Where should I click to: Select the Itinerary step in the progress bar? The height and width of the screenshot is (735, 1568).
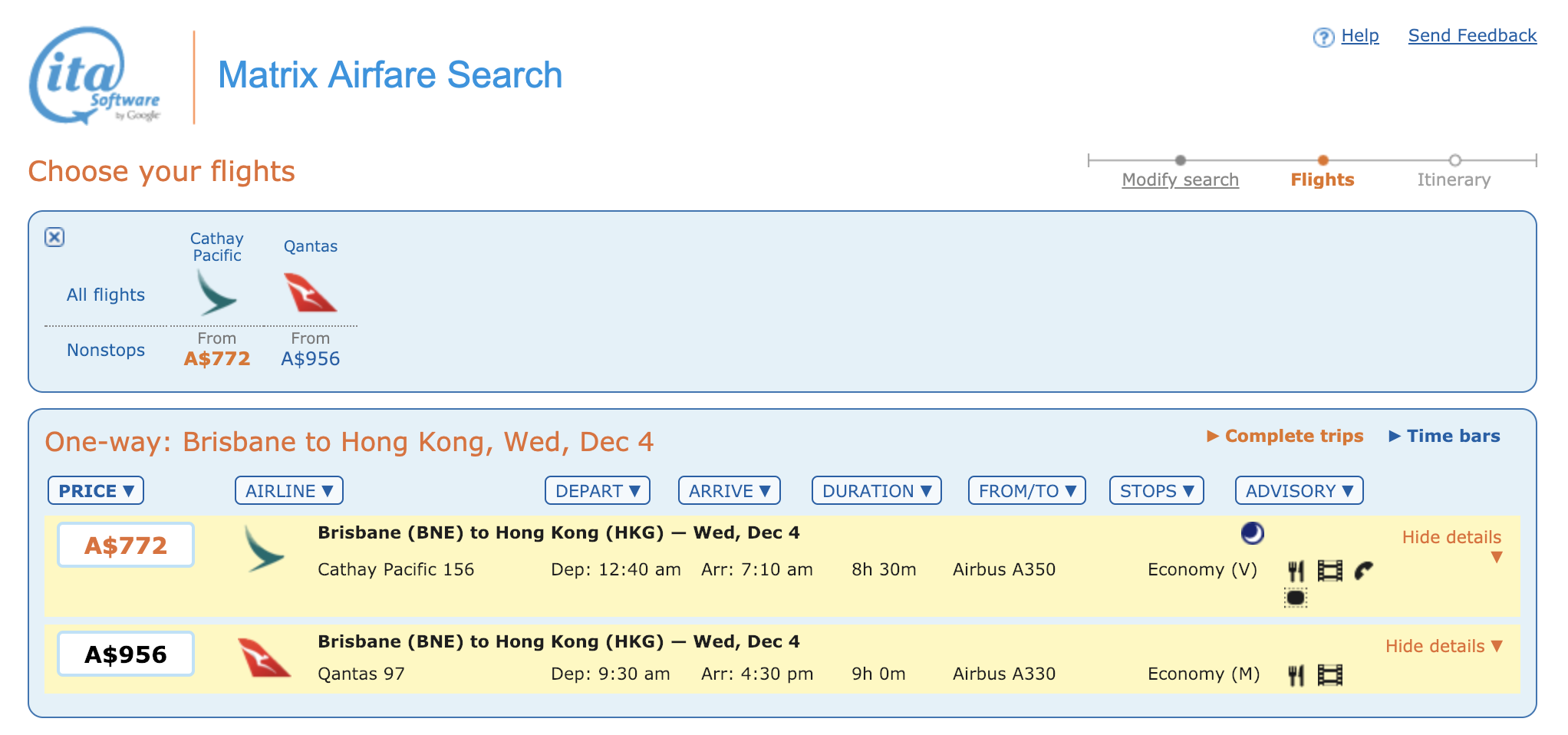point(1454,180)
